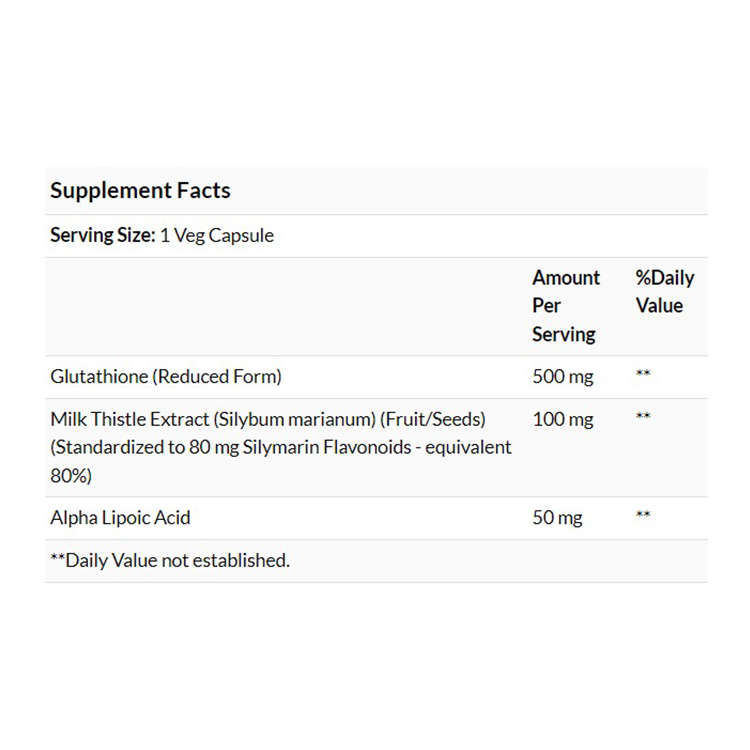
Task: Click the 1 Veg Capsule text
Action: pyautogui.click(x=217, y=236)
